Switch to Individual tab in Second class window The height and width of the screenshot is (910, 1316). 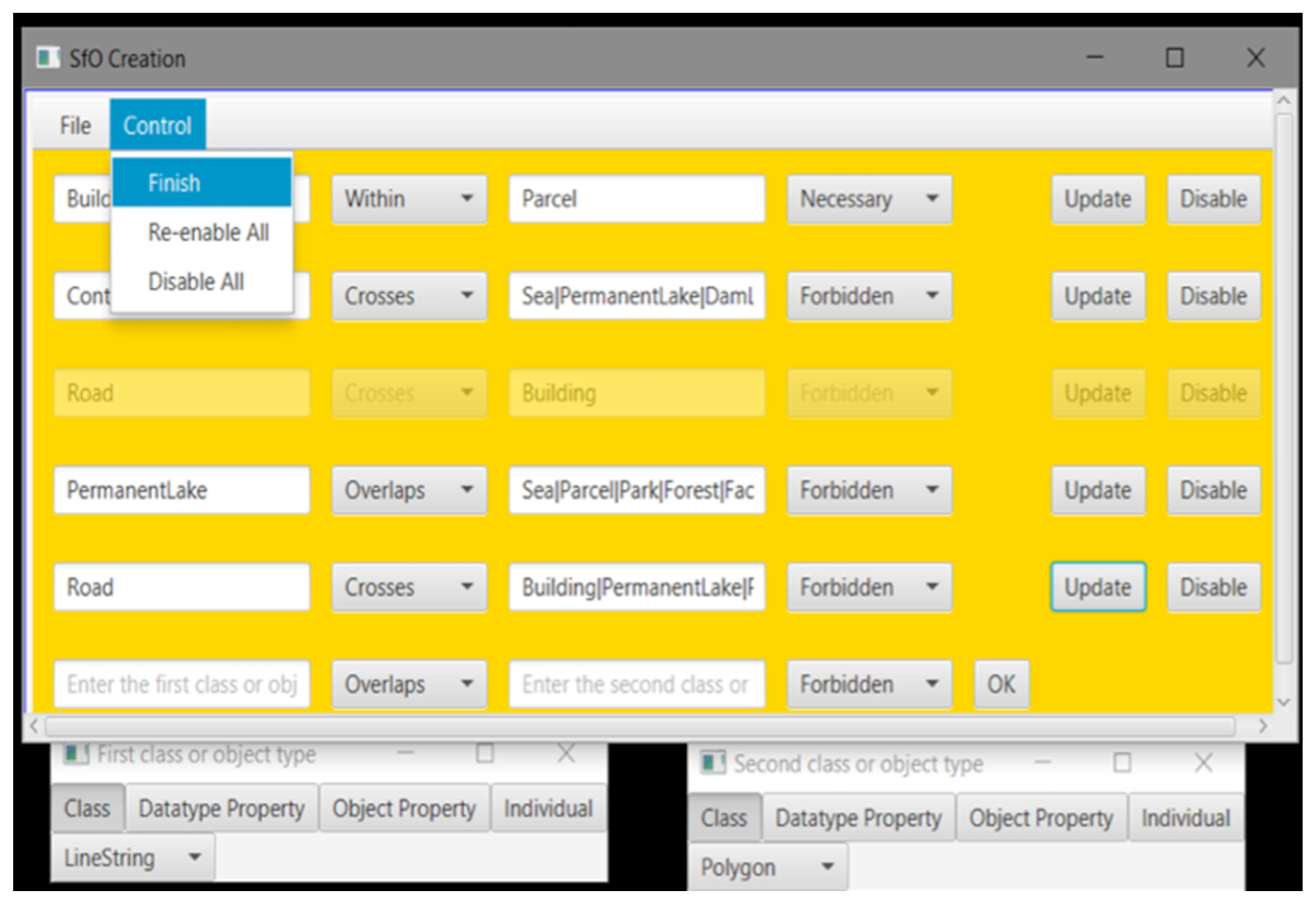tap(1185, 818)
